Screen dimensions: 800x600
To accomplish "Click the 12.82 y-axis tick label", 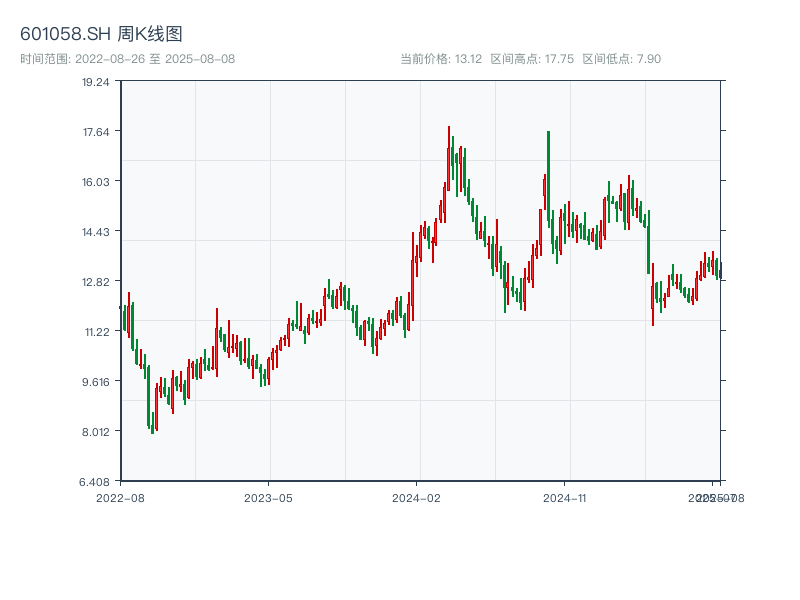I will (95, 282).
